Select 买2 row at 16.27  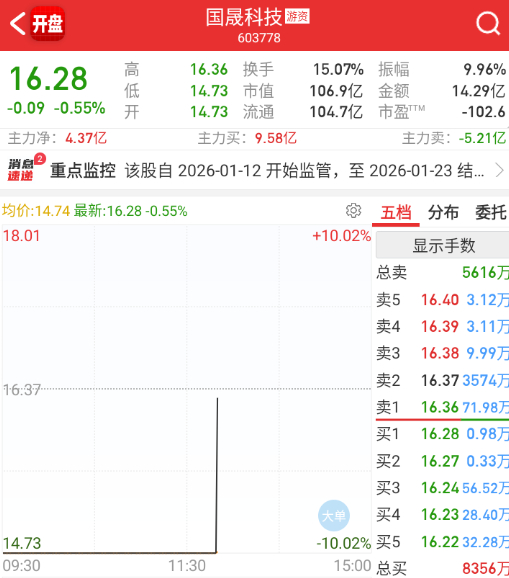[442, 461]
